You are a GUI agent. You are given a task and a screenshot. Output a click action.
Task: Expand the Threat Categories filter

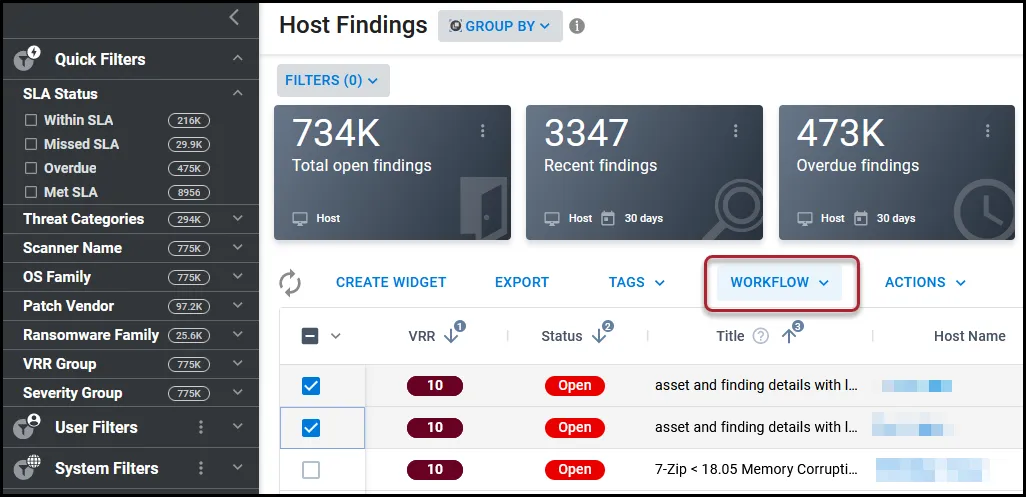pos(238,218)
